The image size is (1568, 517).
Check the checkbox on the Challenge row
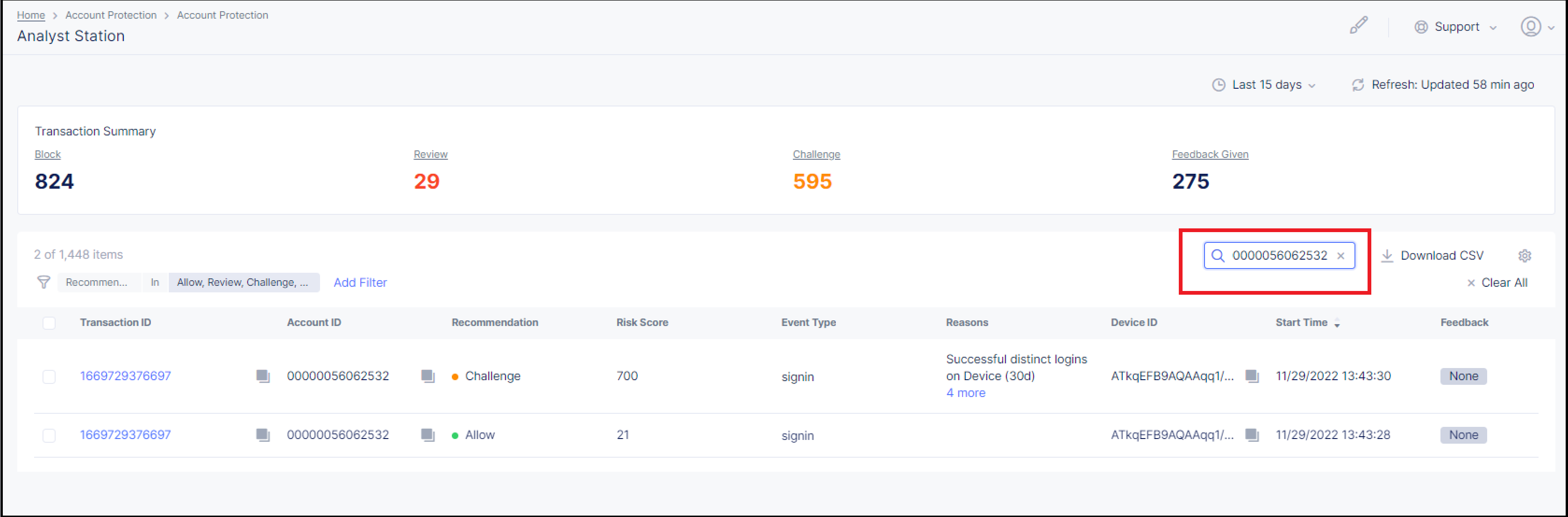pos(50,376)
